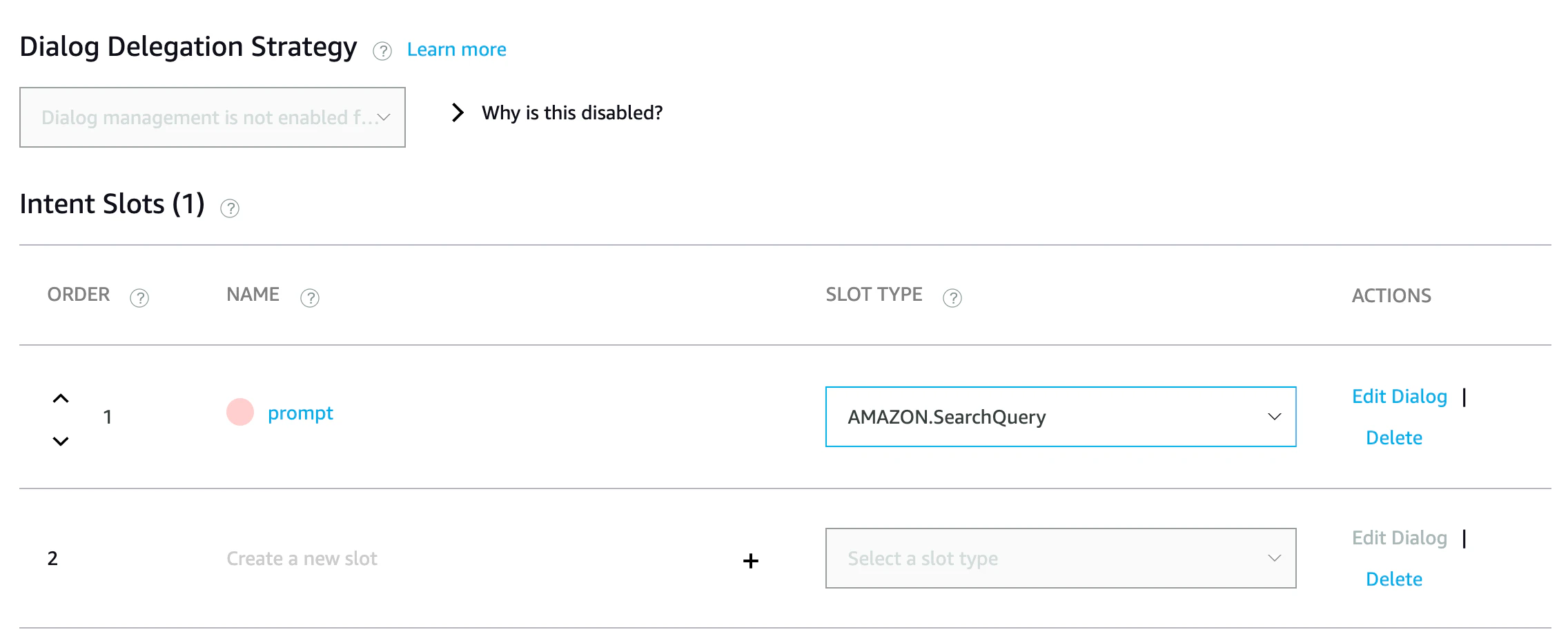Screen dimensions: 1568x632
Task: Click Edit Dialog for prompt slot
Action: 1400,397
